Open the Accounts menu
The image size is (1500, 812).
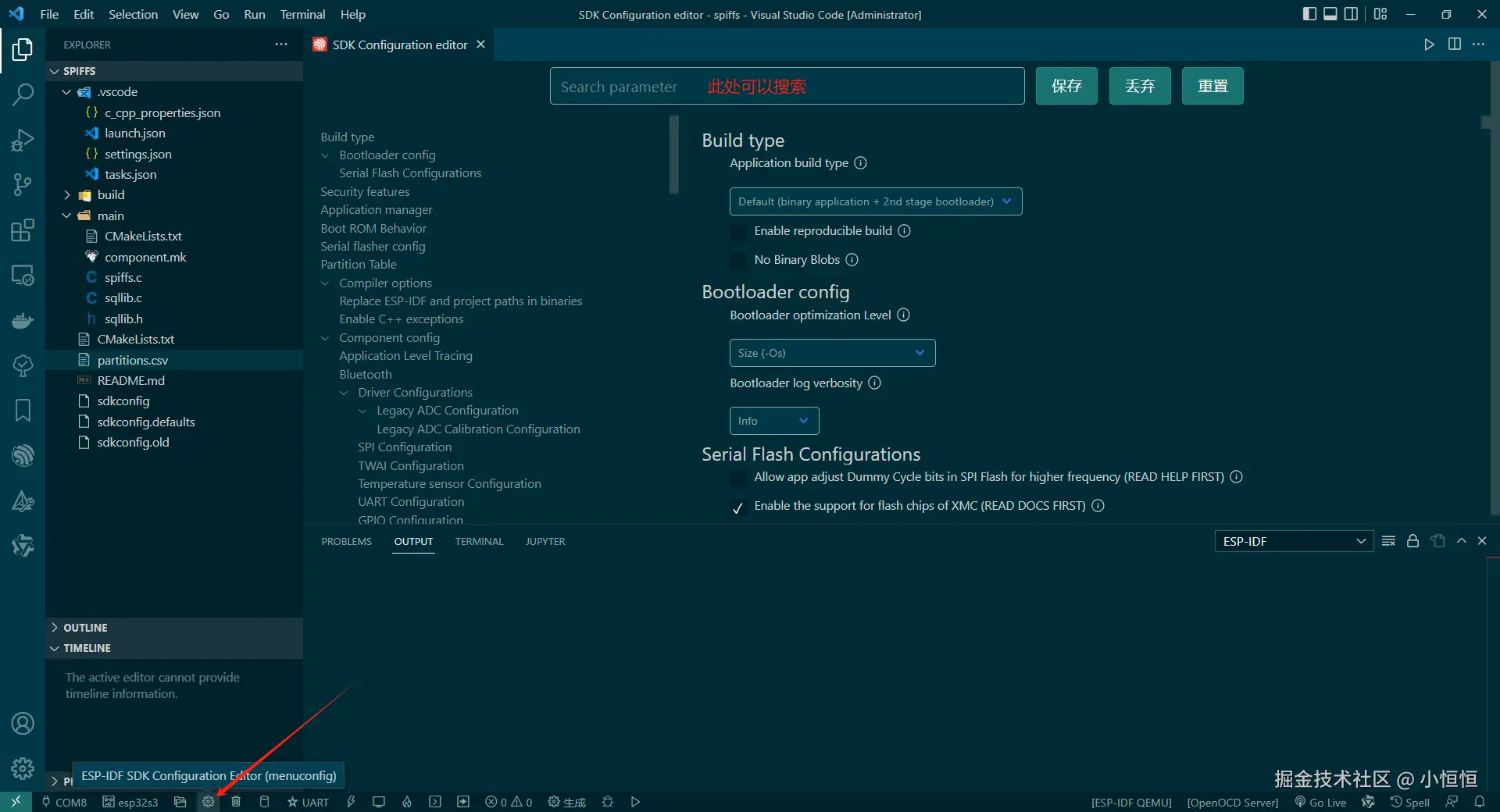pyautogui.click(x=23, y=724)
